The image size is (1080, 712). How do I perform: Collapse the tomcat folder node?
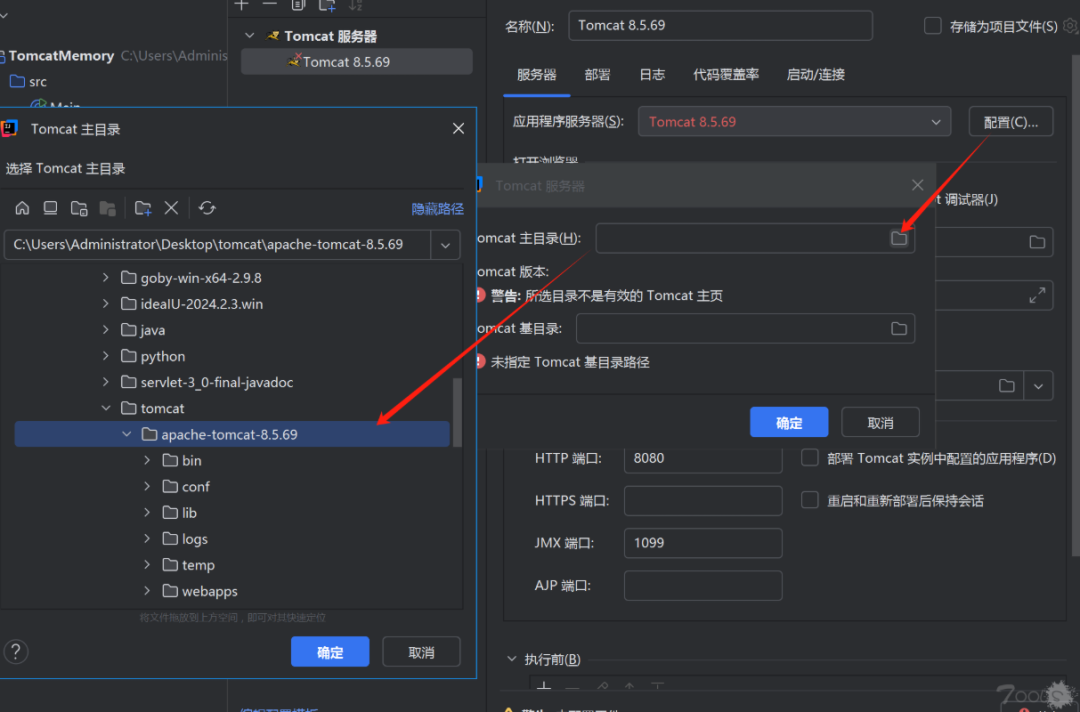[105, 408]
